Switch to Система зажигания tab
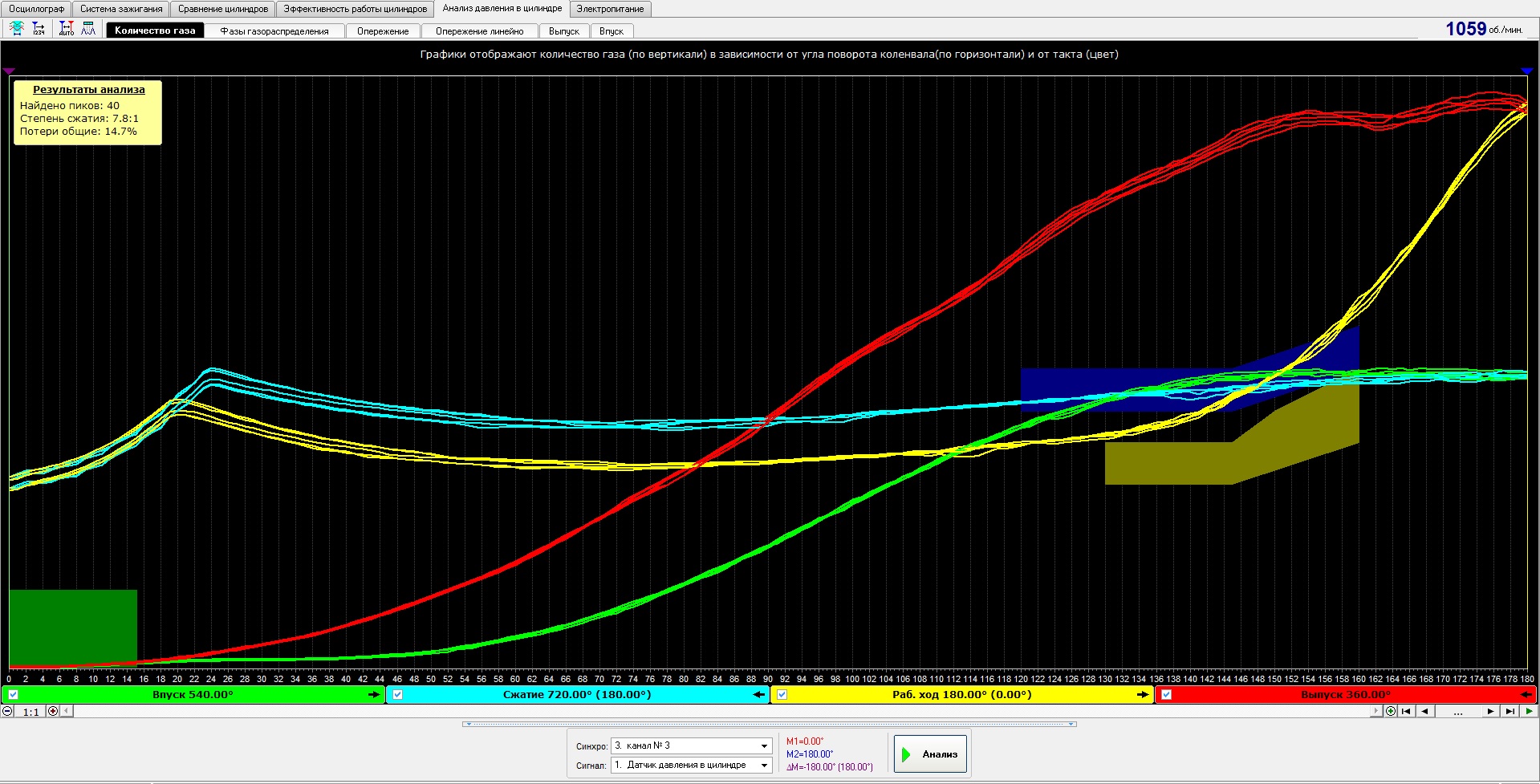Image resolution: width=1540 pixels, height=784 pixels. tap(121, 9)
